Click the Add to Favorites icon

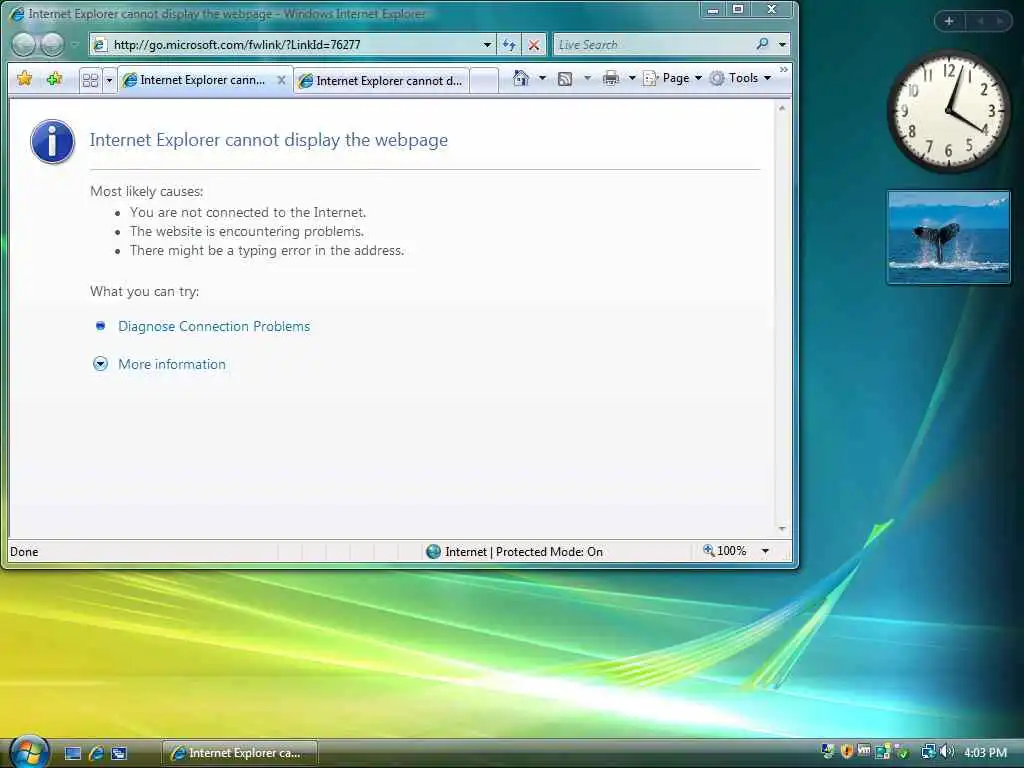coord(54,79)
